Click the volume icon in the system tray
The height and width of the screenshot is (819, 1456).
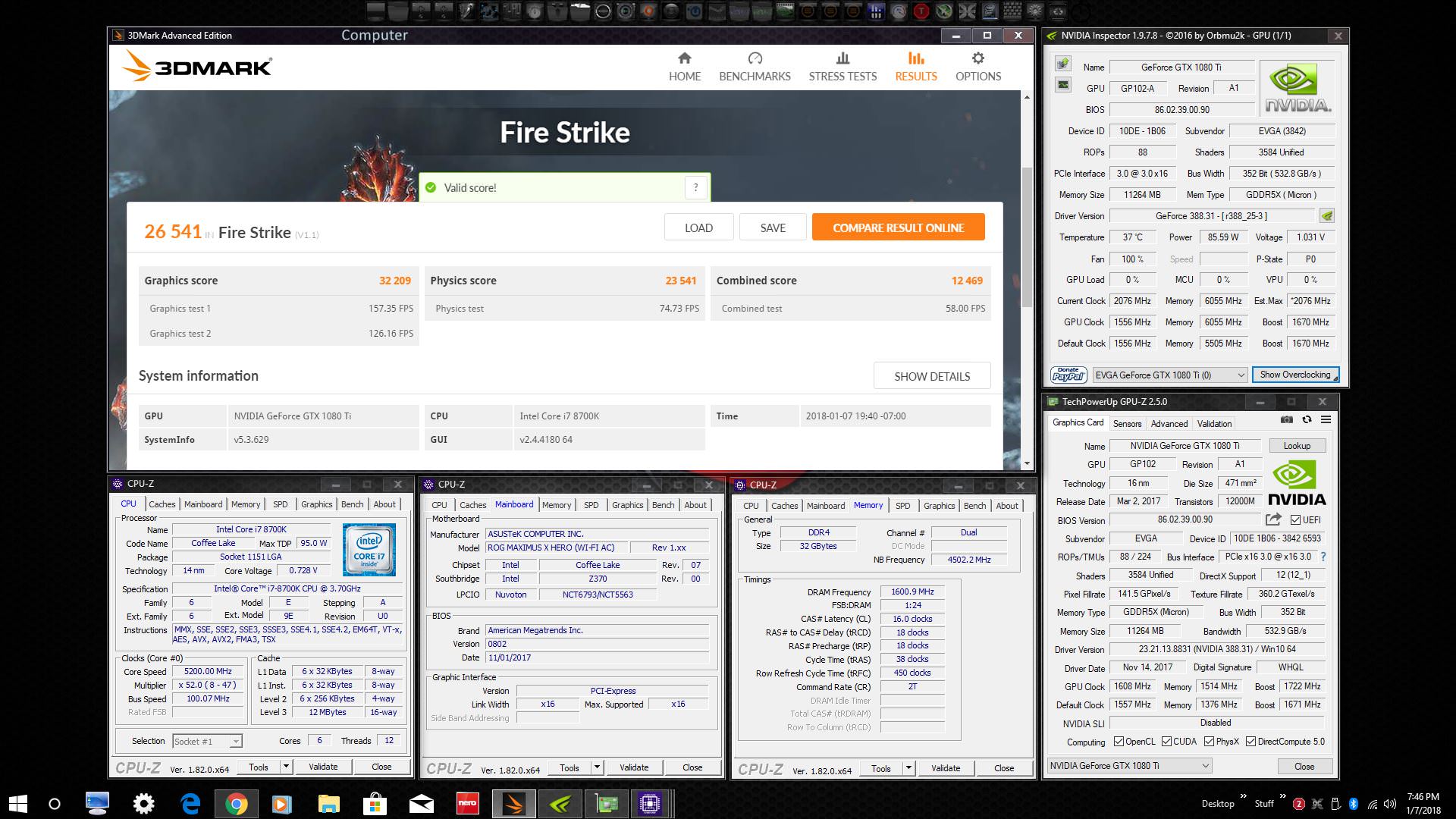point(1390,804)
